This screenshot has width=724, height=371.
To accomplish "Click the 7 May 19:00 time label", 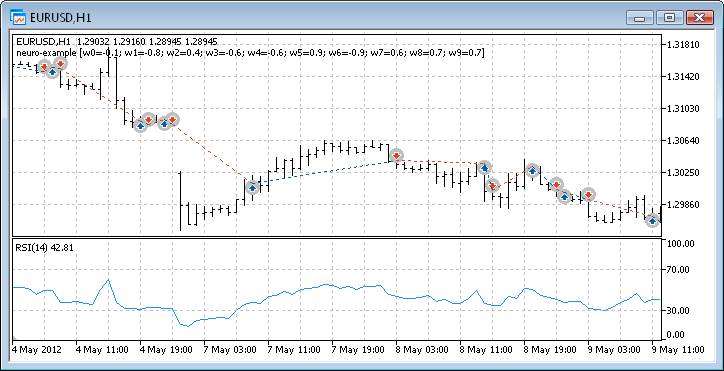I will point(359,349).
